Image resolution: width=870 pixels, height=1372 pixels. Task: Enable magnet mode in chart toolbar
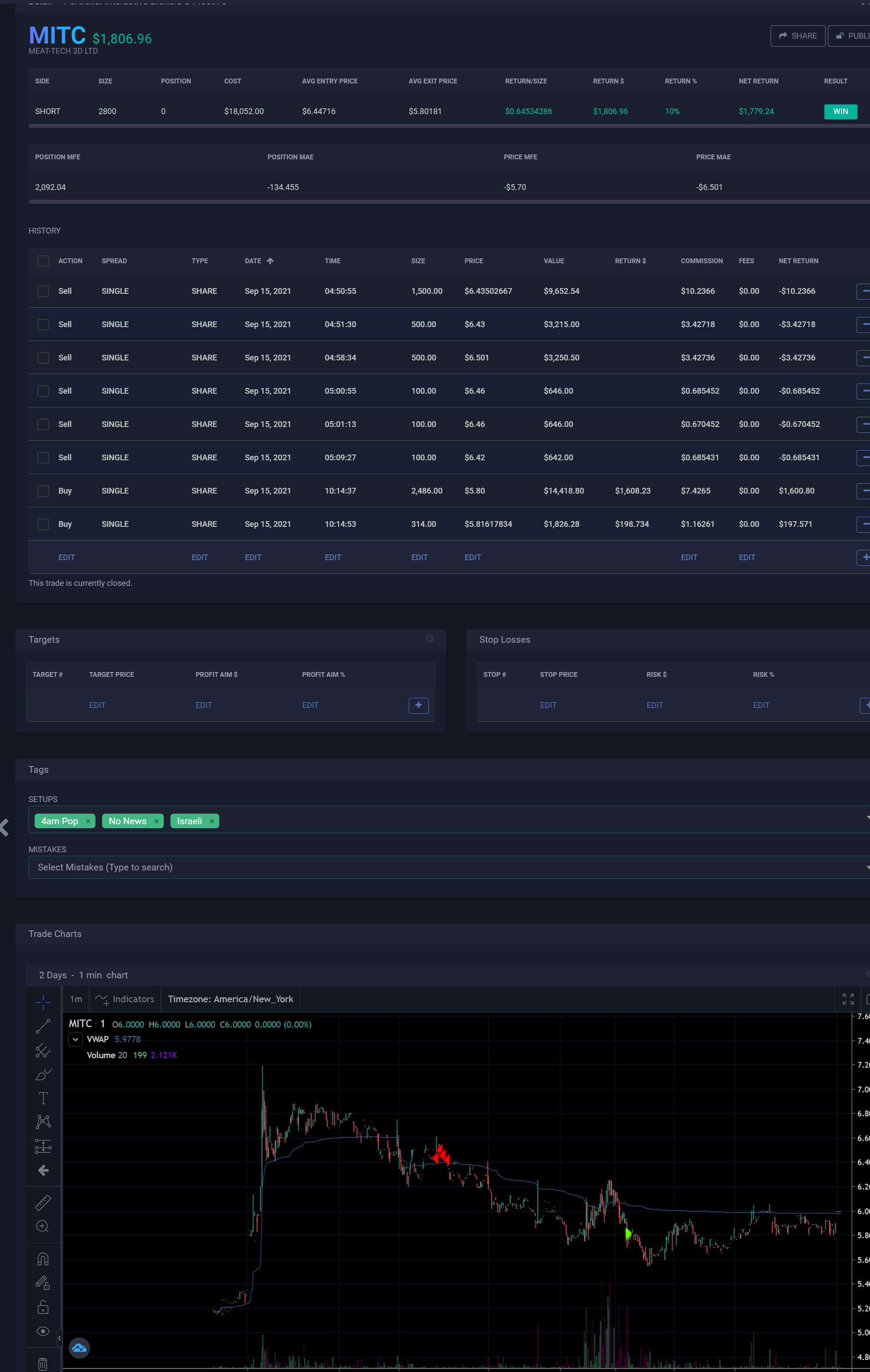[x=43, y=1259]
